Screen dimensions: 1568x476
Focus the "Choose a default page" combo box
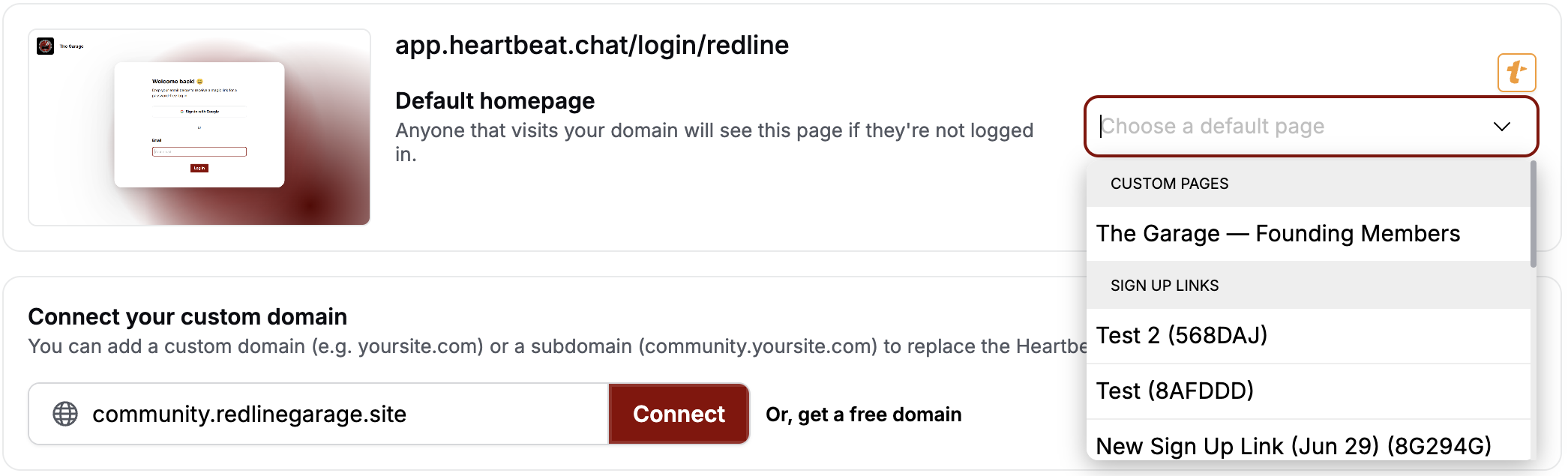tap(1311, 126)
